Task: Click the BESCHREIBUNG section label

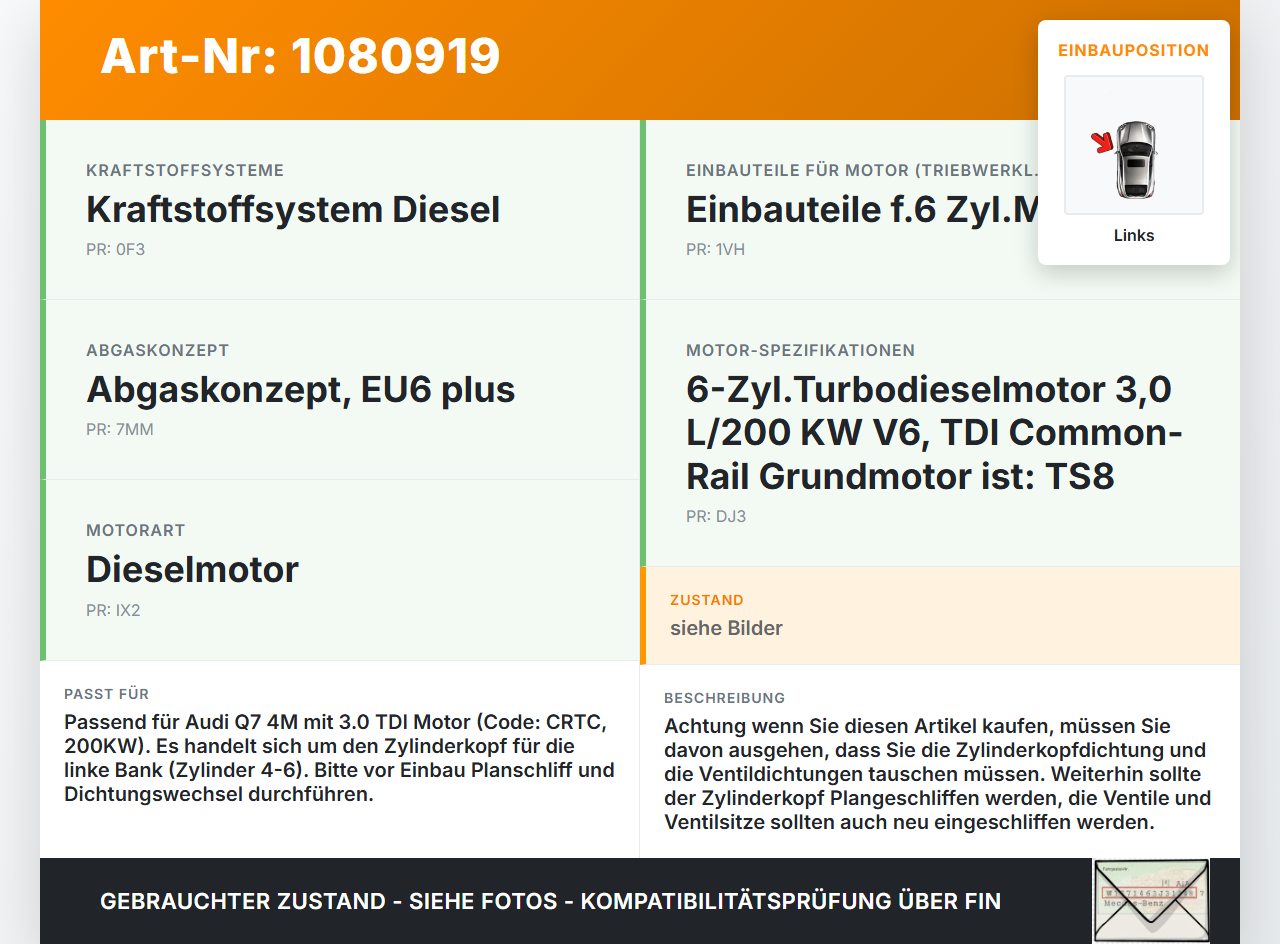Action: (725, 699)
